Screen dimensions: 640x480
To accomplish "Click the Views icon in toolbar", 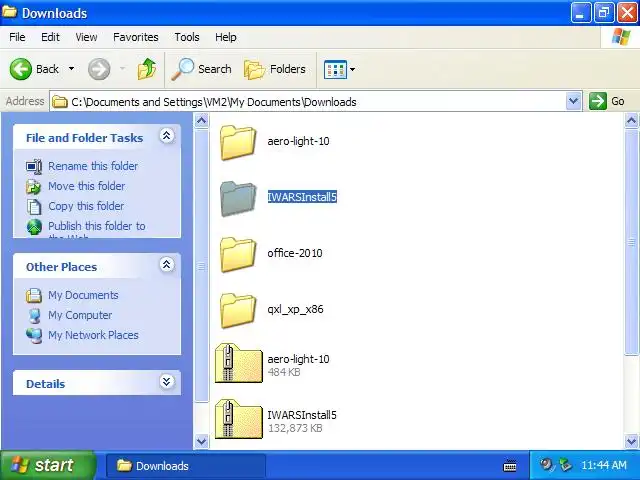I will pyautogui.click(x=335, y=69).
